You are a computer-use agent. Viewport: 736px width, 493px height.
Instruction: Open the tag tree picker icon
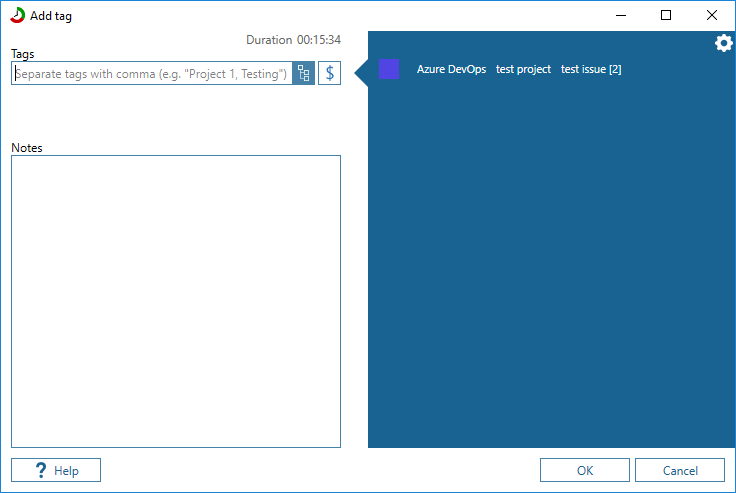coord(304,73)
